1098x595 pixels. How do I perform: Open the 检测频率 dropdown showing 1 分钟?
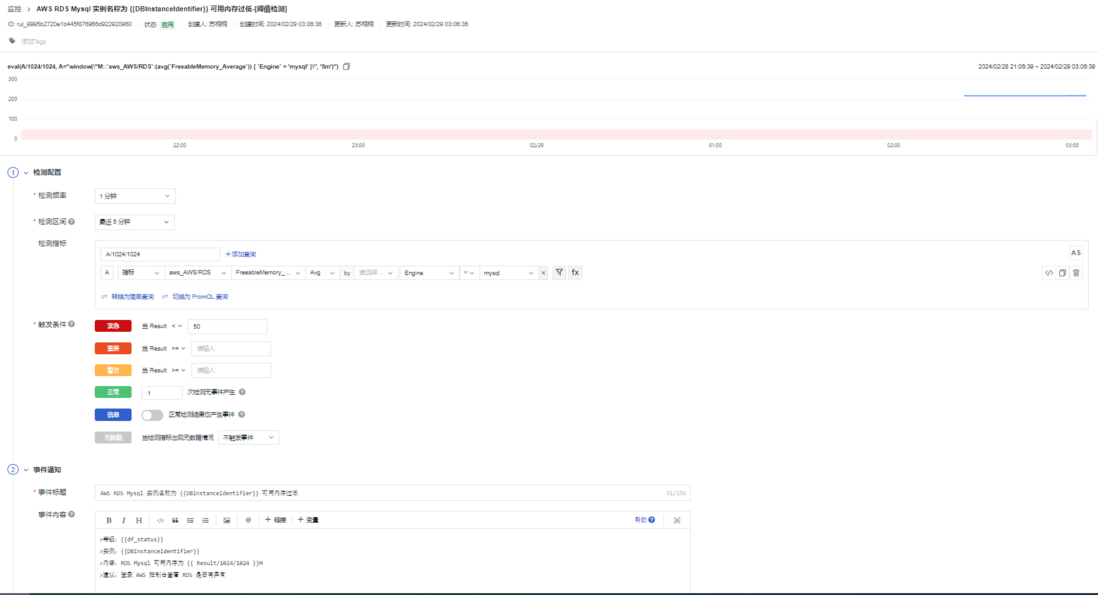tap(134, 196)
